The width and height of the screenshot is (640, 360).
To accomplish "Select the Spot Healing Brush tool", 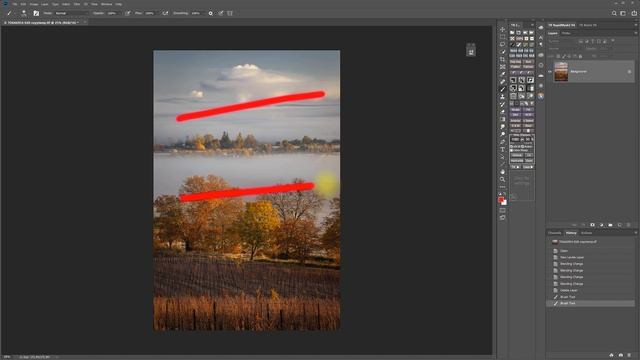I will point(502,82).
